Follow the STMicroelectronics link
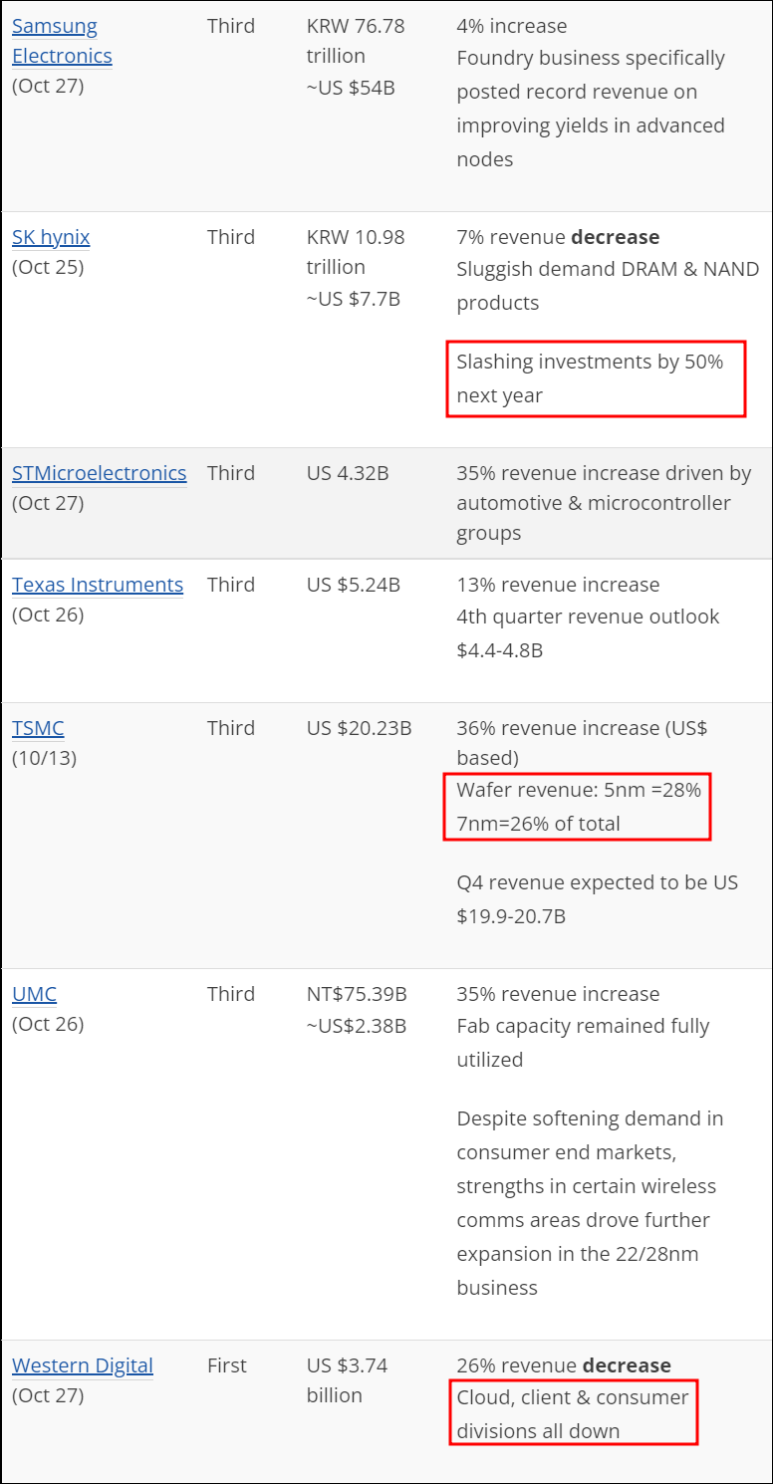Screen dimensions: 773x1484 coord(99,473)
